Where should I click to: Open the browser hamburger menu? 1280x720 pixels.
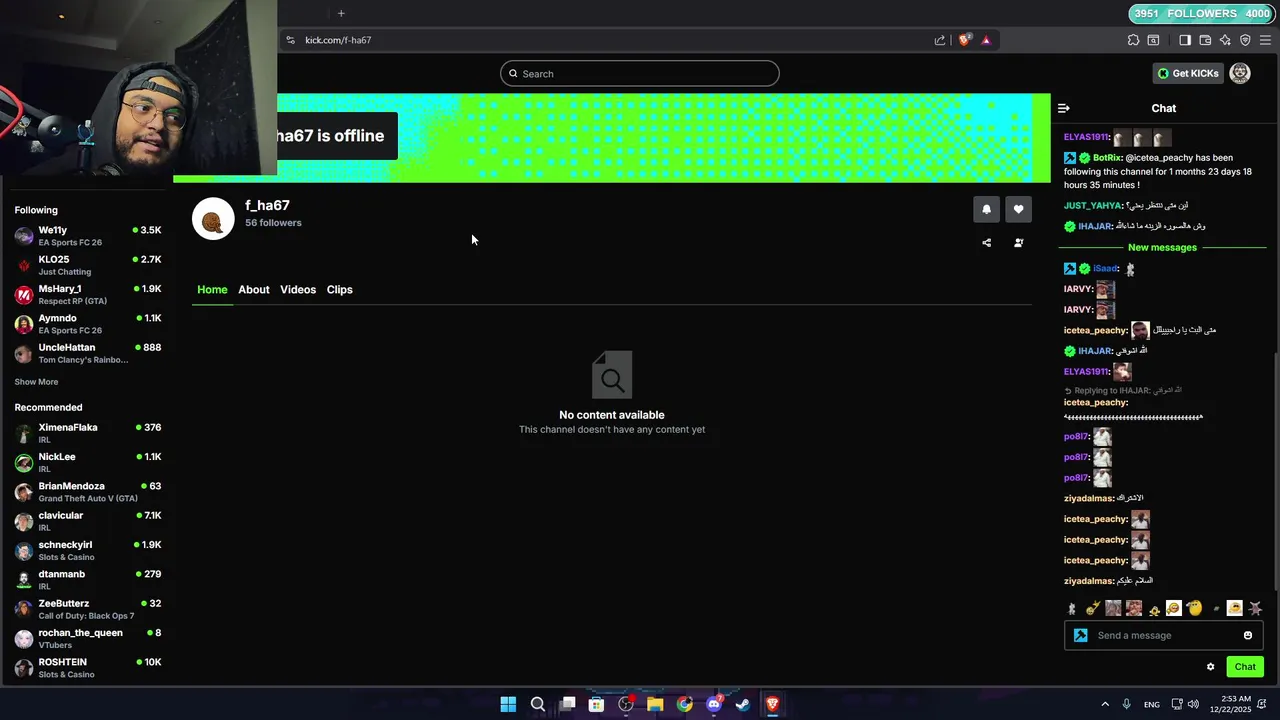[1265, 40]
